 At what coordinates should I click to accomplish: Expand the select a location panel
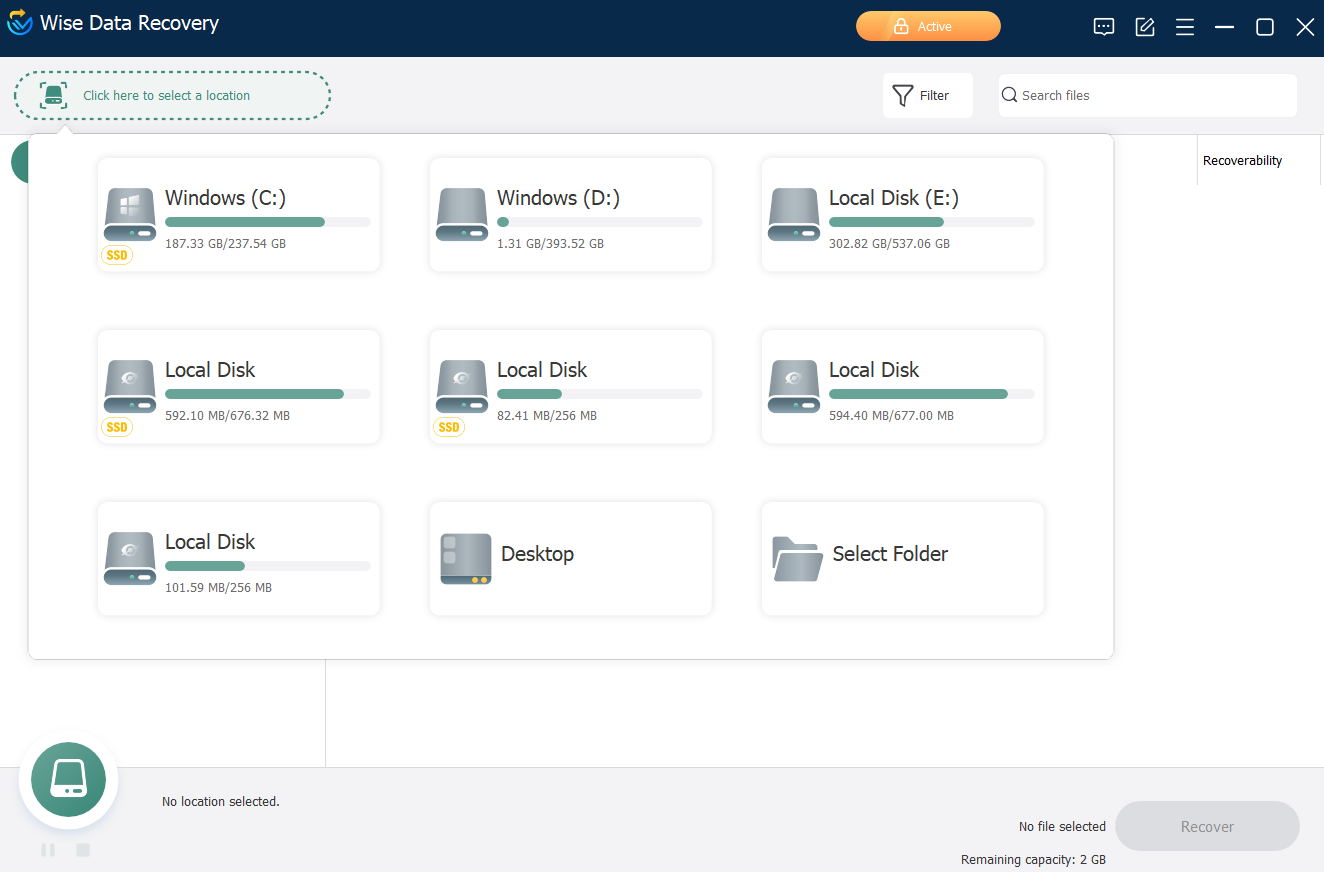[172, 94]
